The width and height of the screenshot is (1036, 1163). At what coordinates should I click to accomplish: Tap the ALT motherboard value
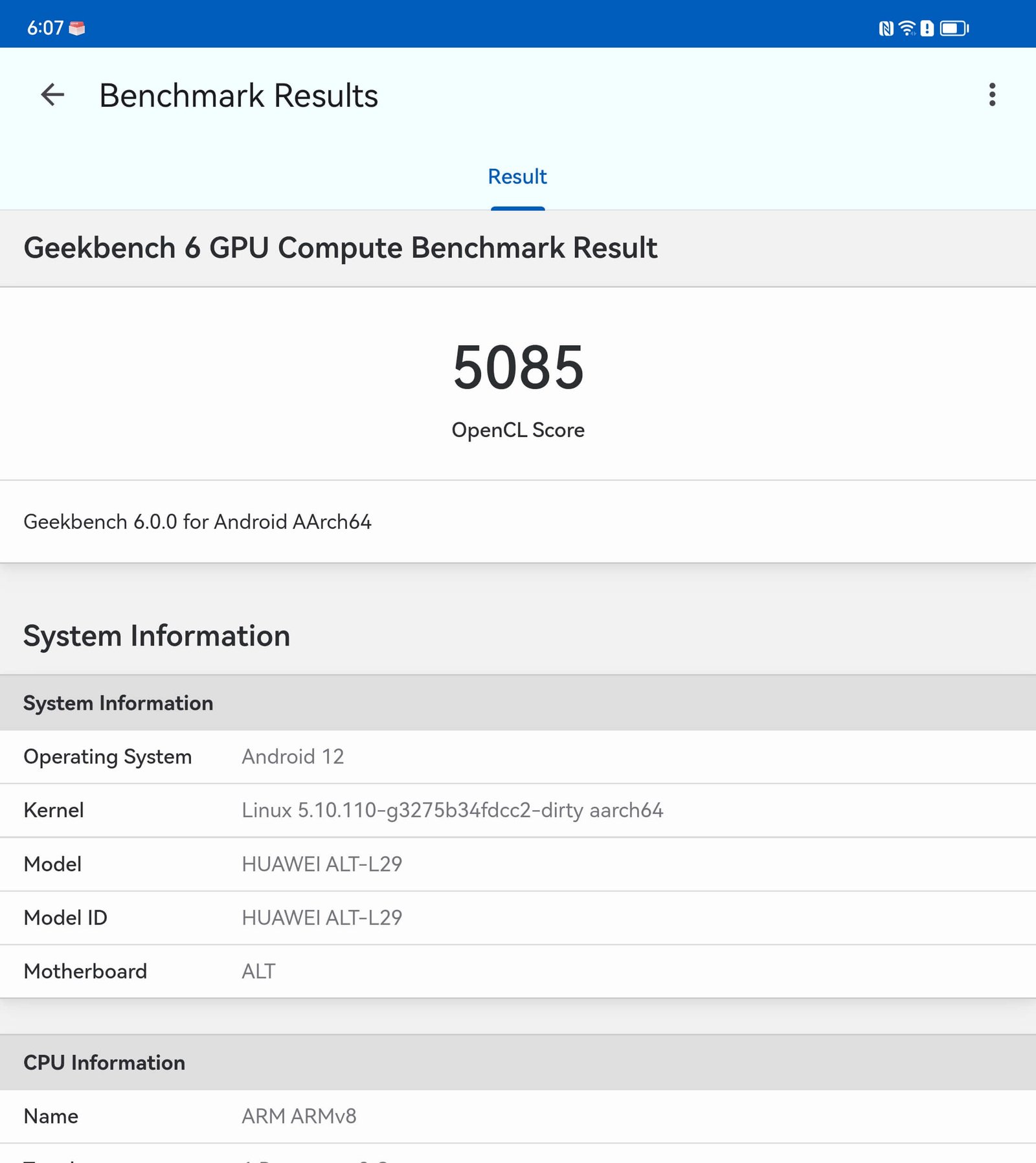point(258,972)
